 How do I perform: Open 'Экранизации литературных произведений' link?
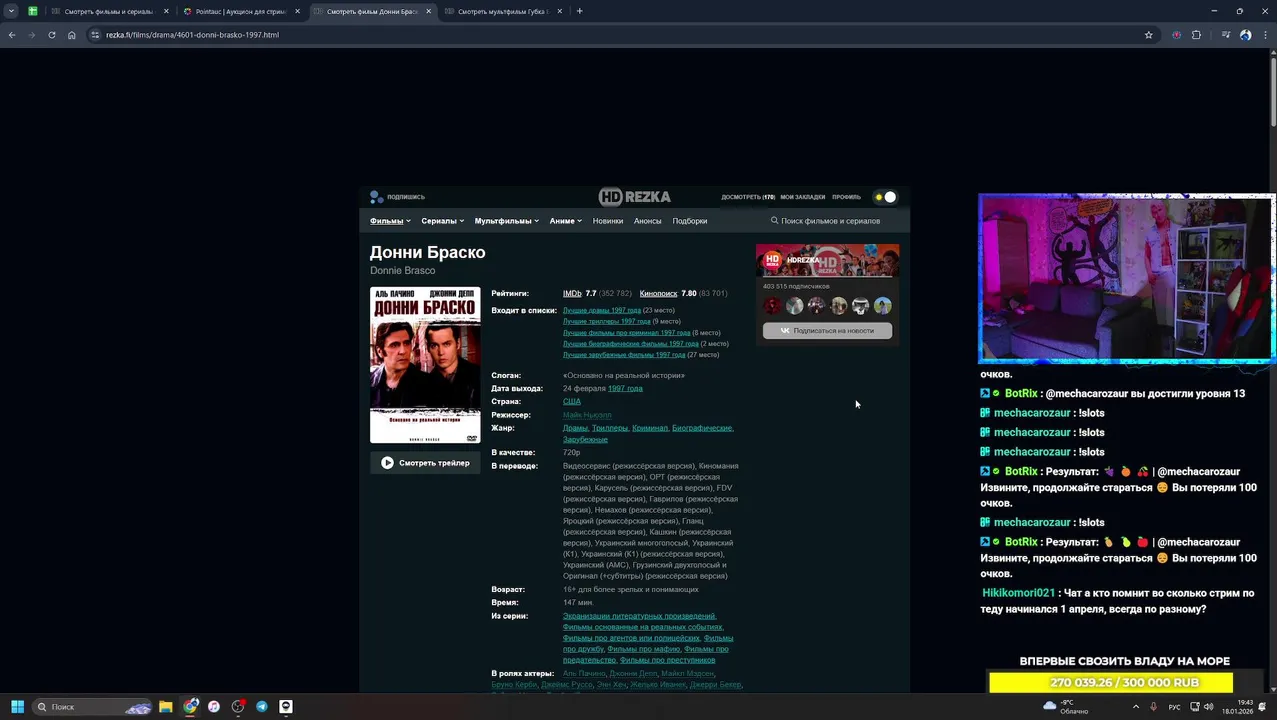(x=639, y=616)
